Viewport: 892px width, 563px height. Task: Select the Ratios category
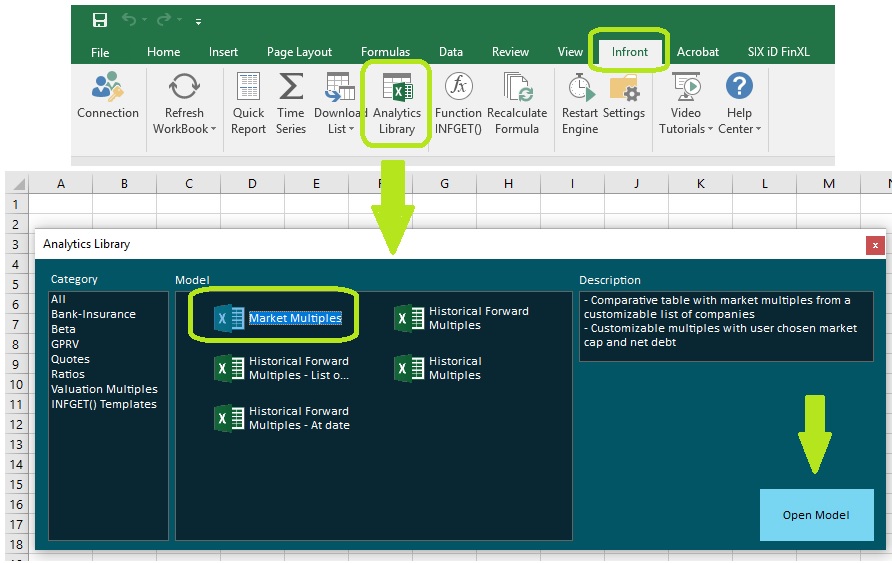tap(68, 374)
